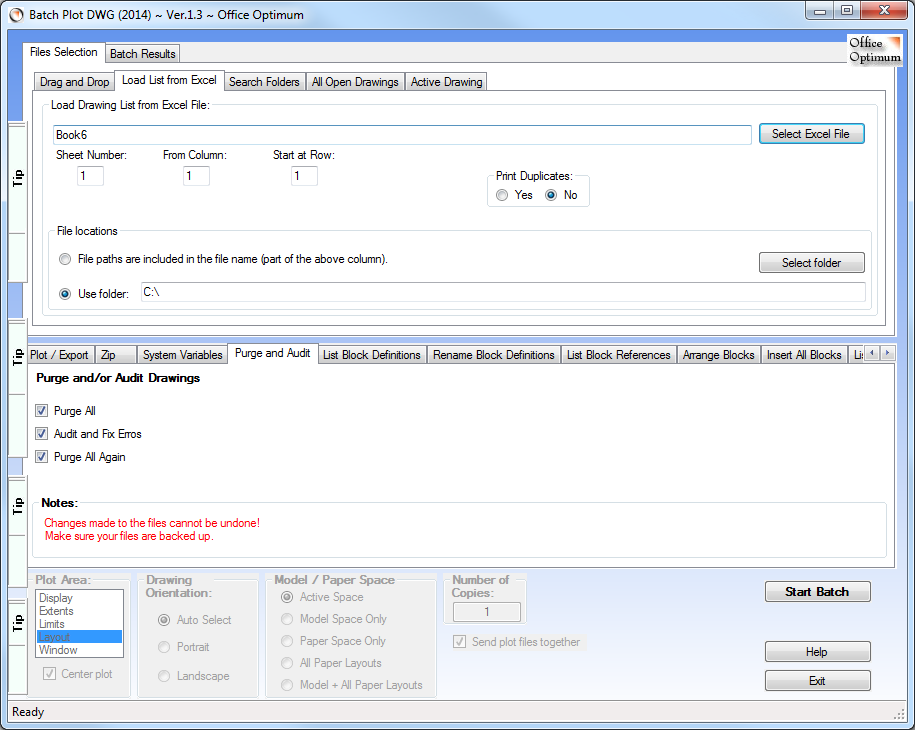Select the Purge and Audit tab
The width and height of the screenshot is (915, 730).
point(273,353)
